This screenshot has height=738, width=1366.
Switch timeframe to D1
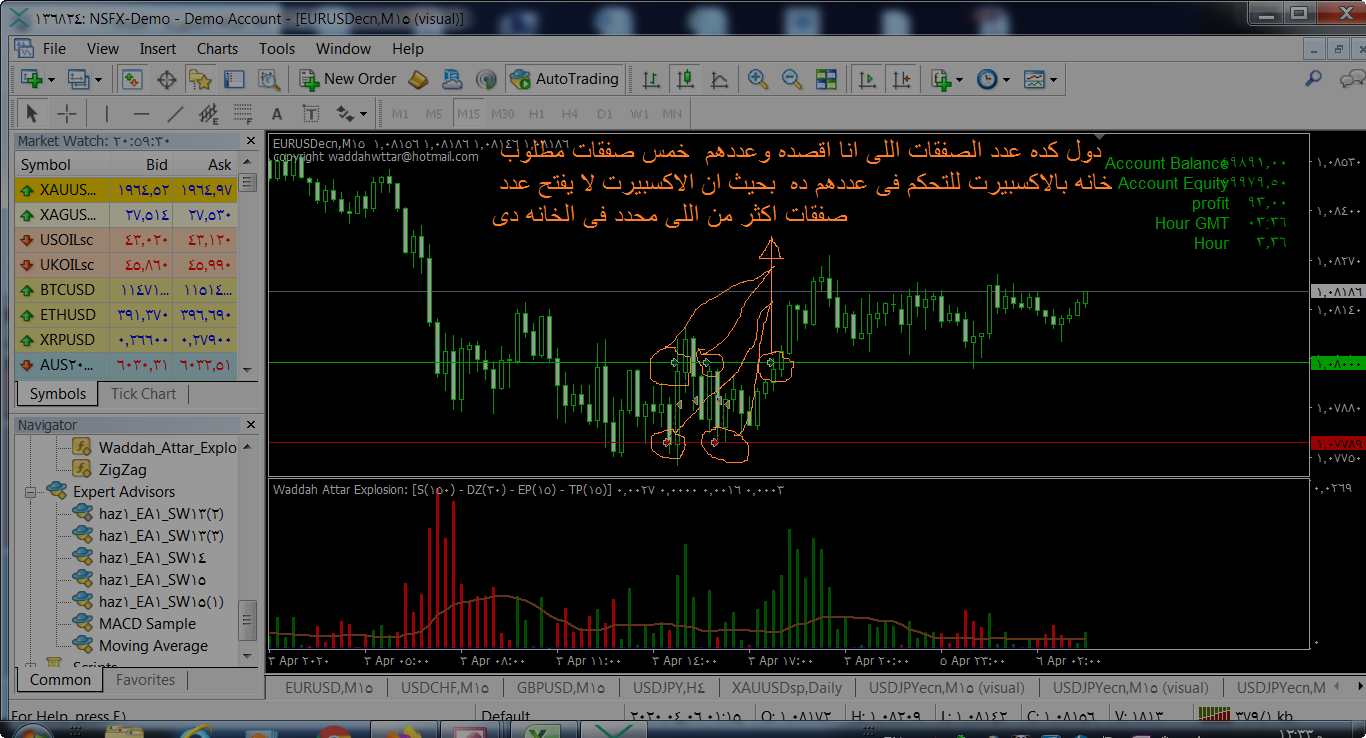coord(604,113)
